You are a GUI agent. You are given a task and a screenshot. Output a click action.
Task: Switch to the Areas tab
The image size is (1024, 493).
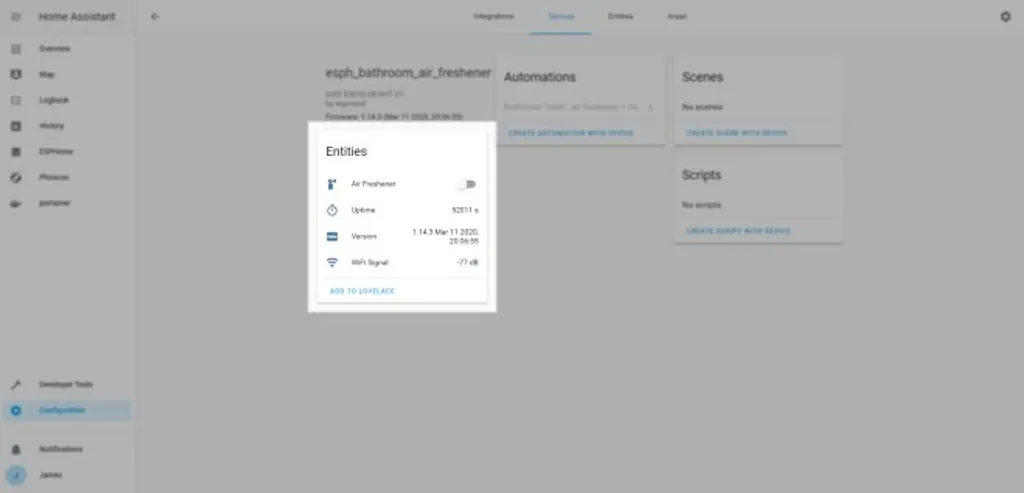click(677, 17)
